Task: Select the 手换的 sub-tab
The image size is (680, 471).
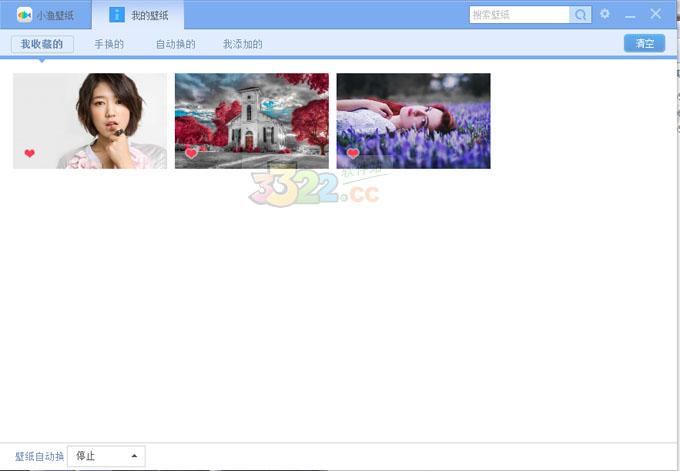Action: [x=109, y=44]
